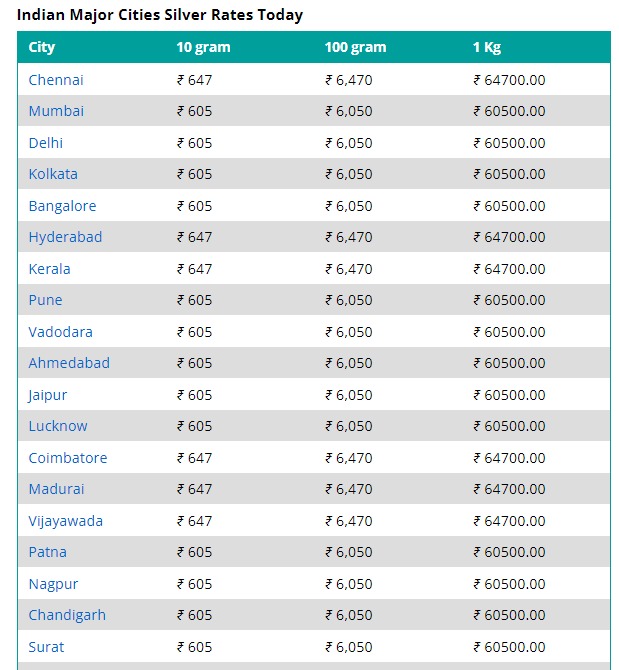Screen dimensions: 619x670
Task: Click the 1 Kg column header
Action: pos(487,47)
